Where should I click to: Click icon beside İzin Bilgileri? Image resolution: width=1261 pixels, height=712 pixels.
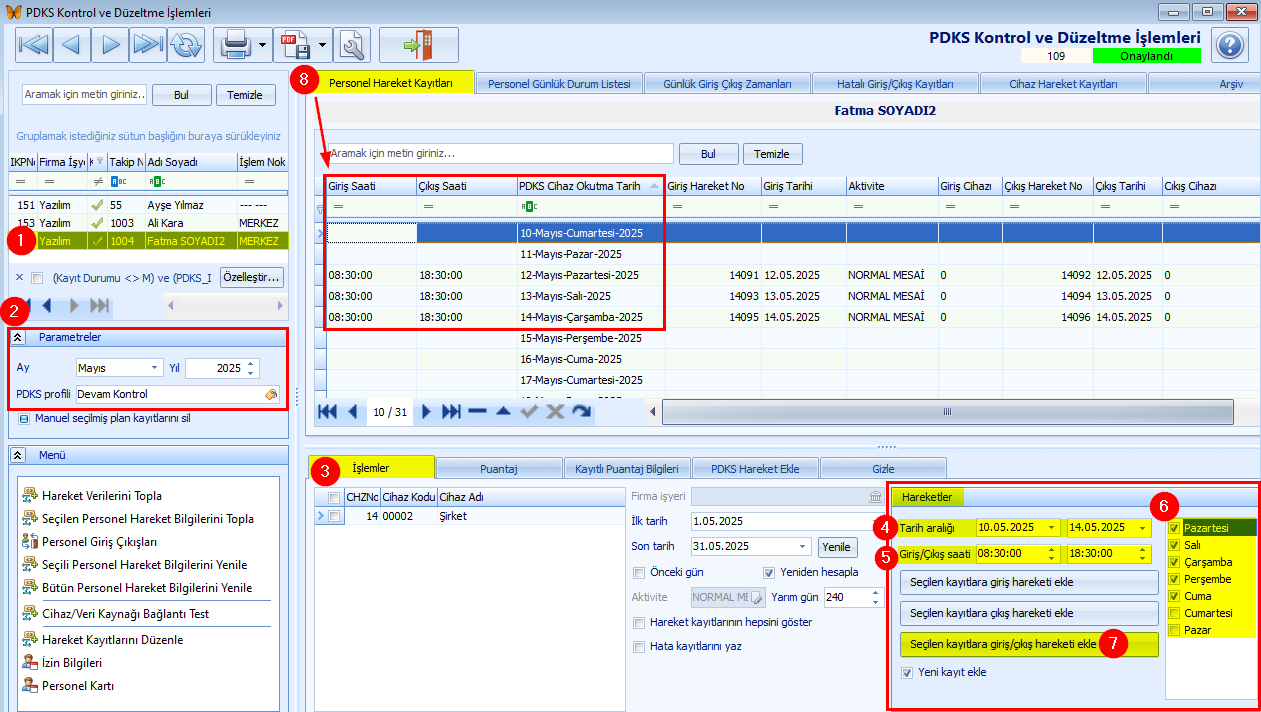30,663
